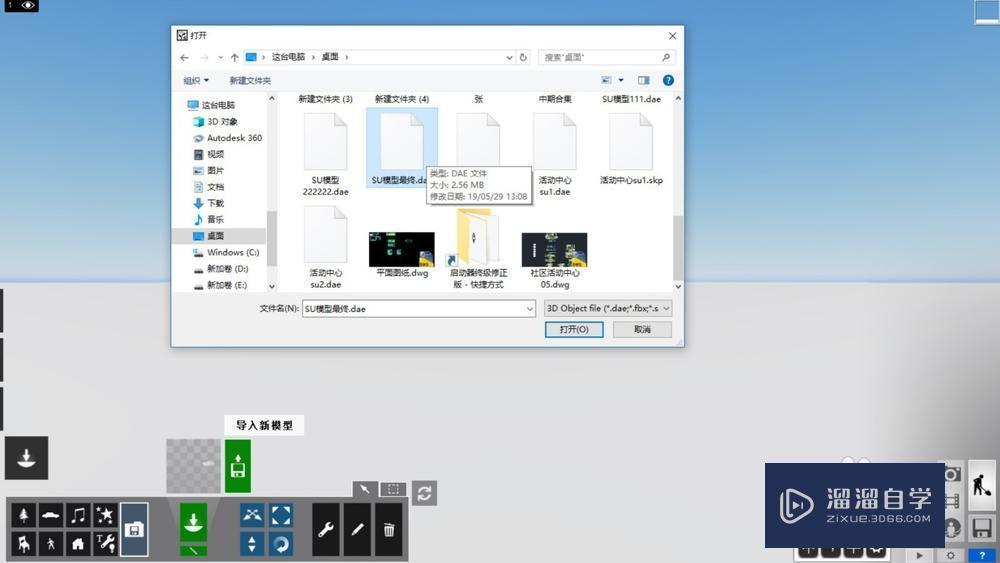Select the Effects stars category

105,515
